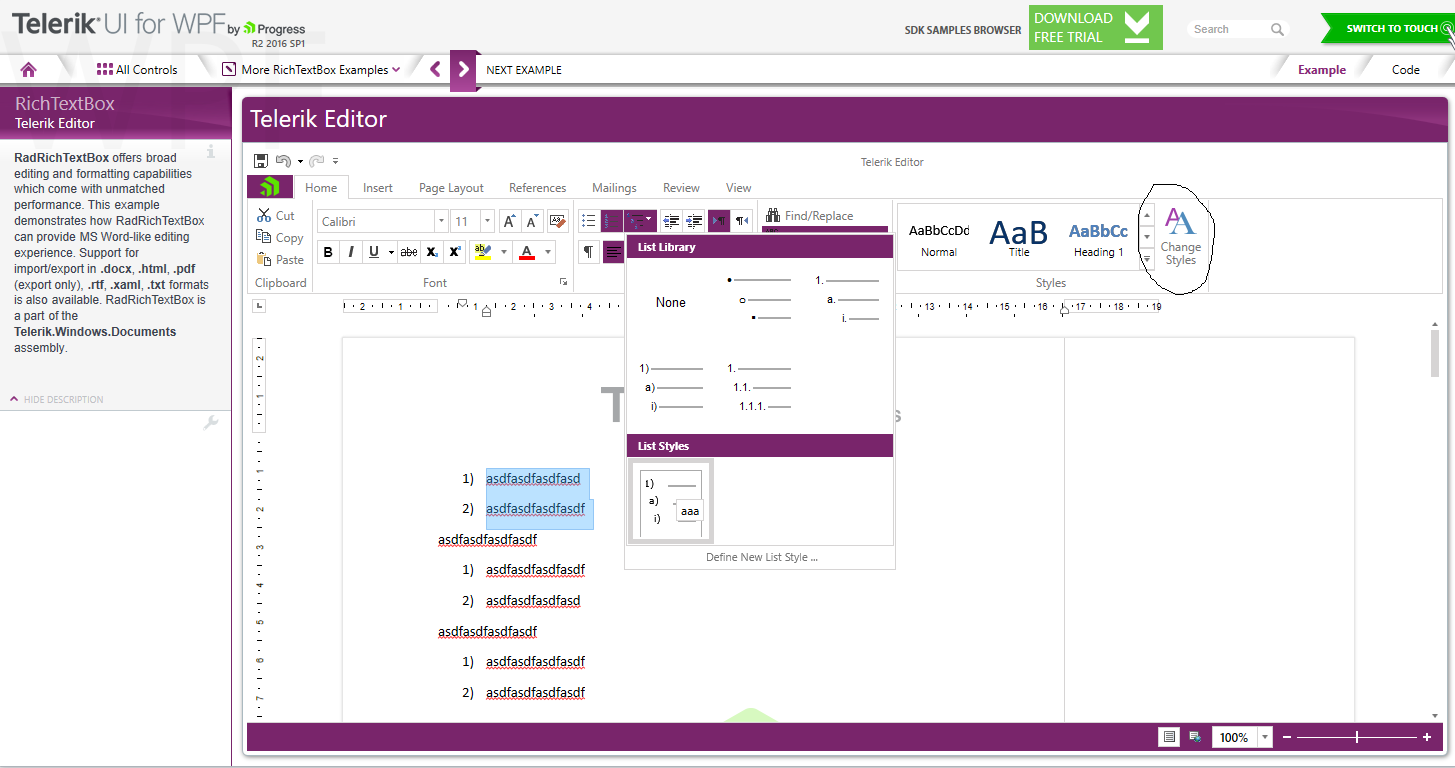Apply the yellow text highlight color
1455x768 pixels.
coord(483,252)
